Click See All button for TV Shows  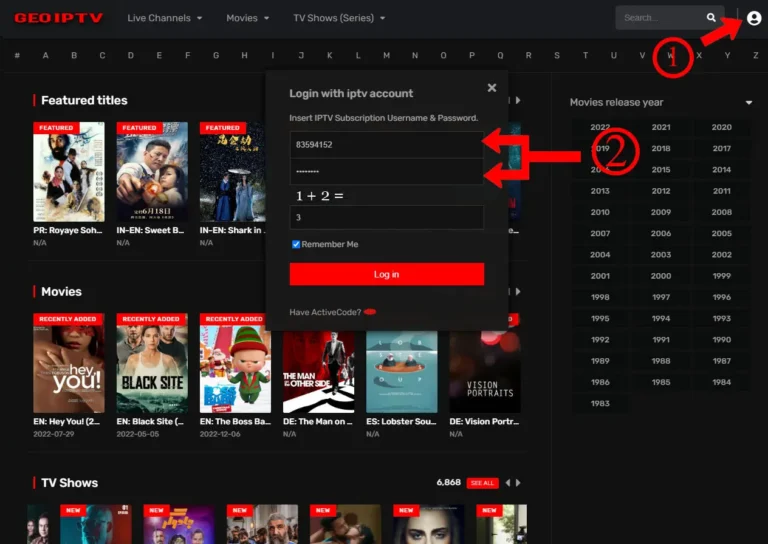click(x=482, y=483)
